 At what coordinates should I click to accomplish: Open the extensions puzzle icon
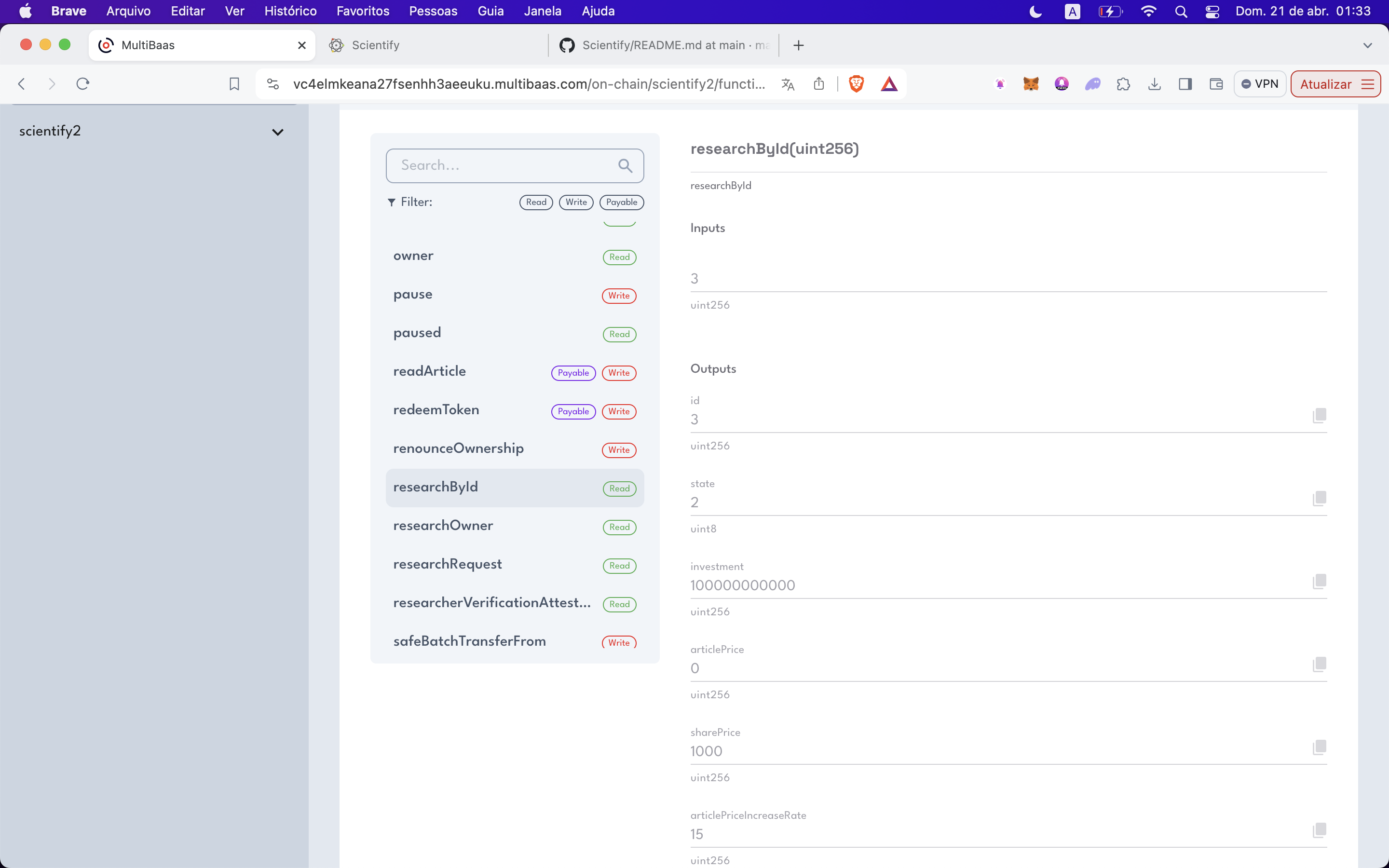point(1123,84)
